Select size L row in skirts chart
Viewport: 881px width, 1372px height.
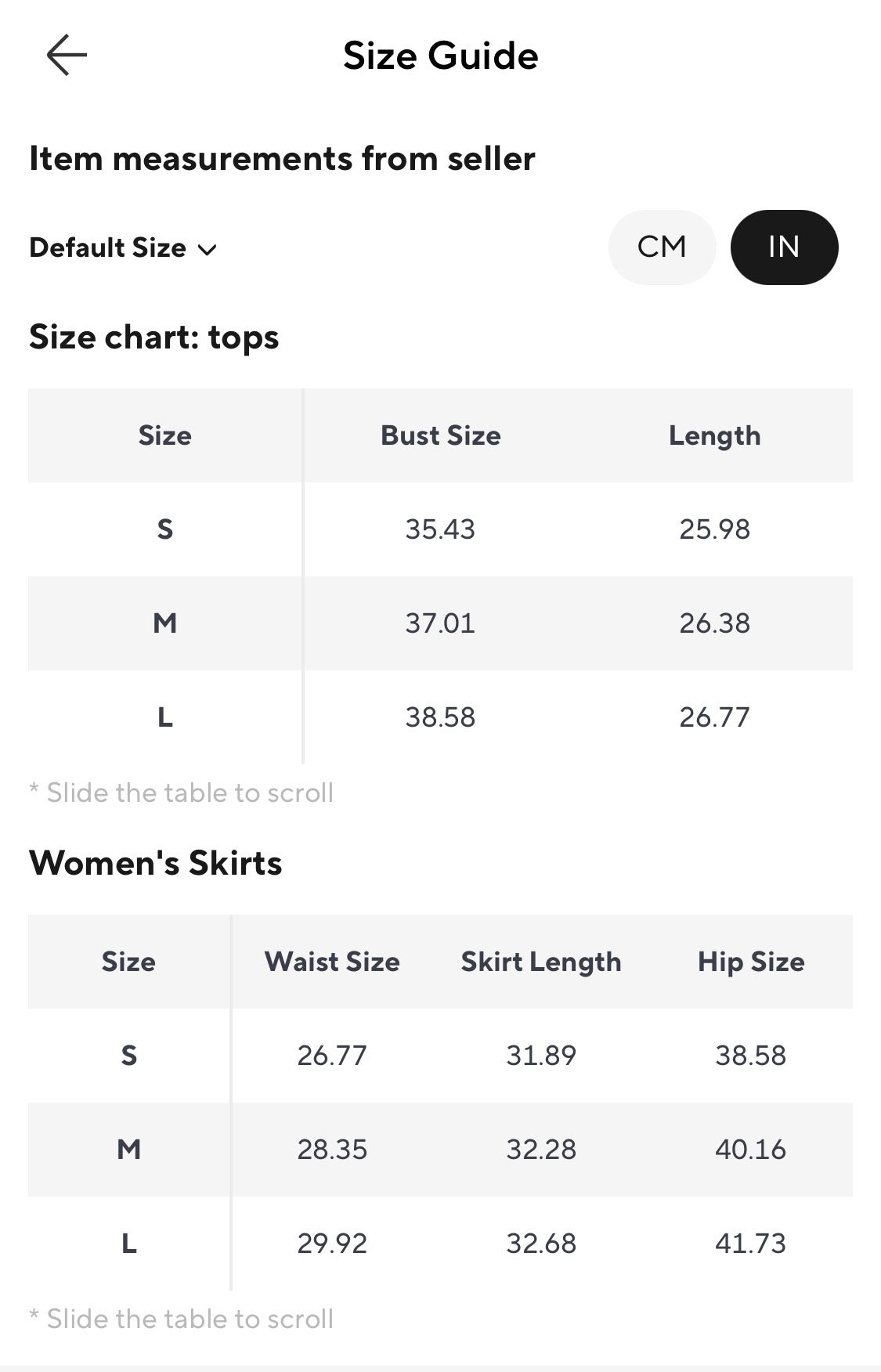pyautogui.click(x=440, y=1244)
